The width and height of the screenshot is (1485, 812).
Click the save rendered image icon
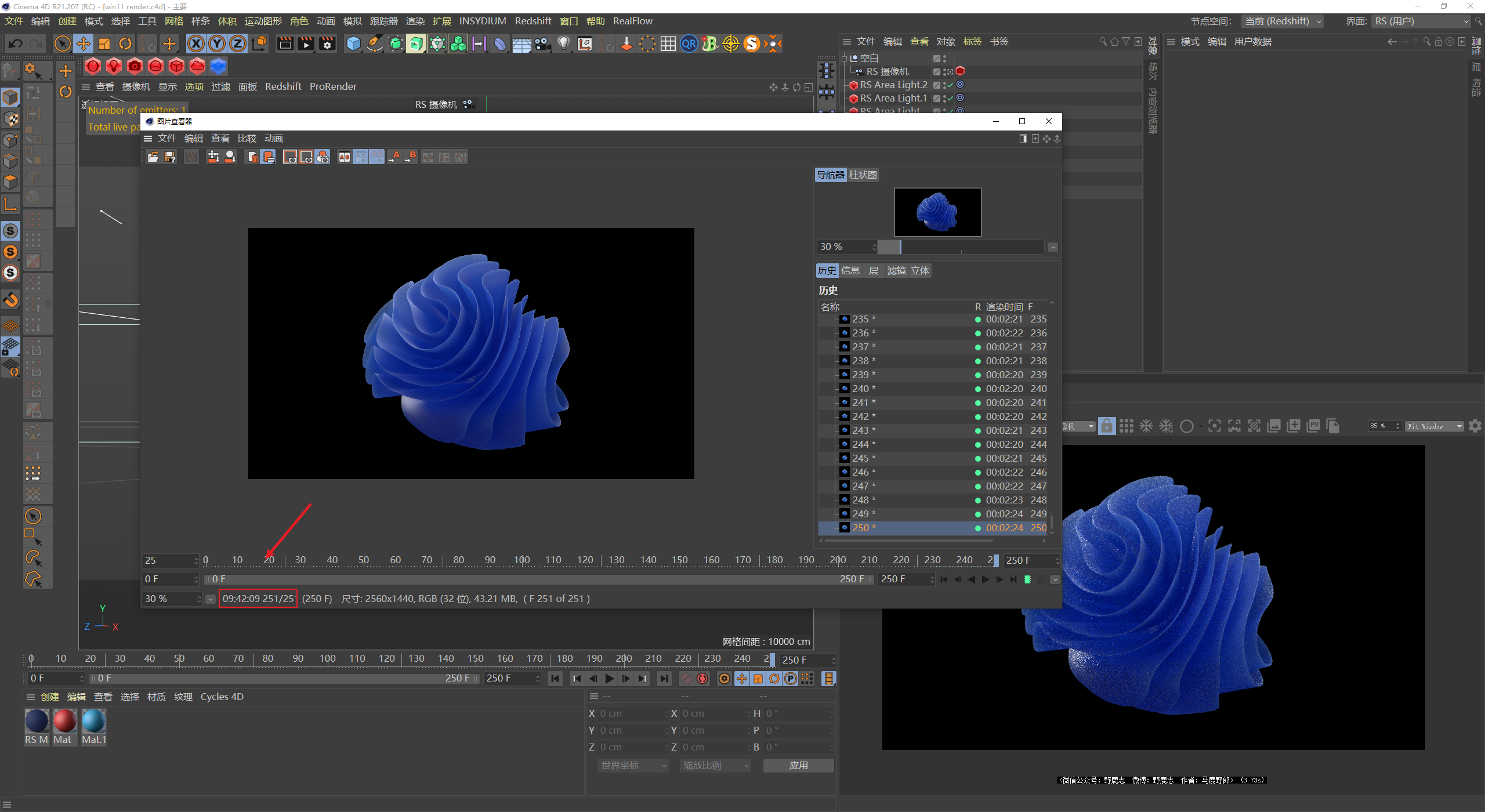tap(172, 157)
